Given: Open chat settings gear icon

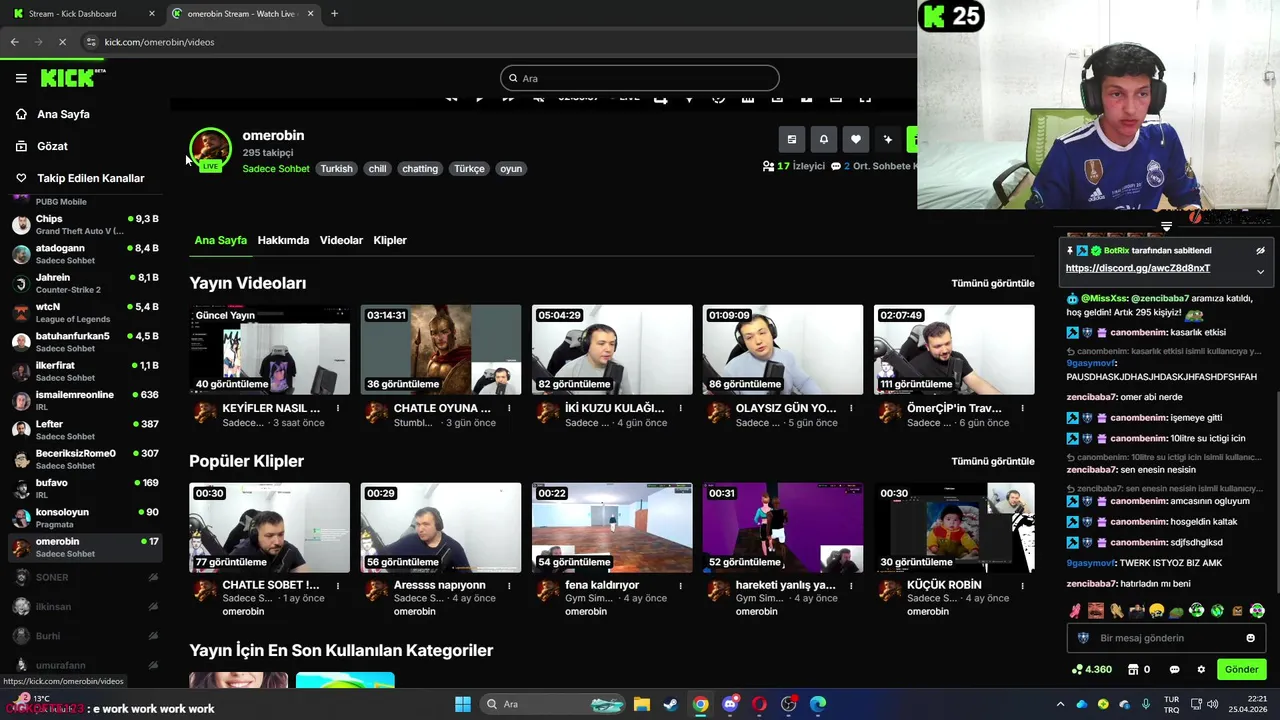Looking at the screenshot, I should [1201, 670].
